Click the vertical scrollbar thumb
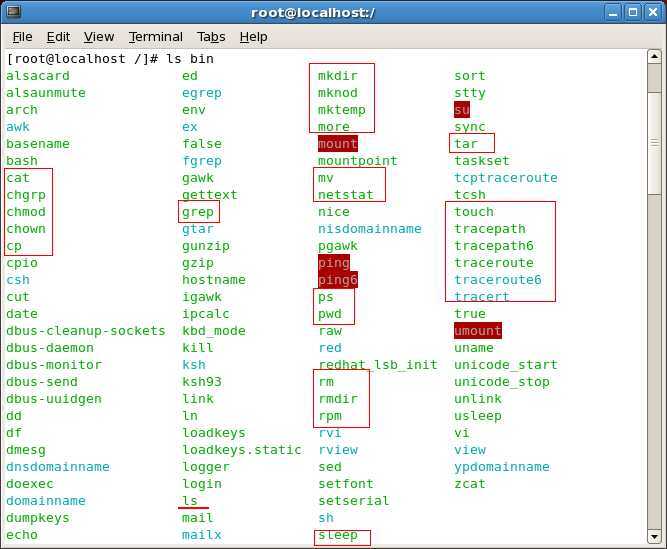 (654, 143)
